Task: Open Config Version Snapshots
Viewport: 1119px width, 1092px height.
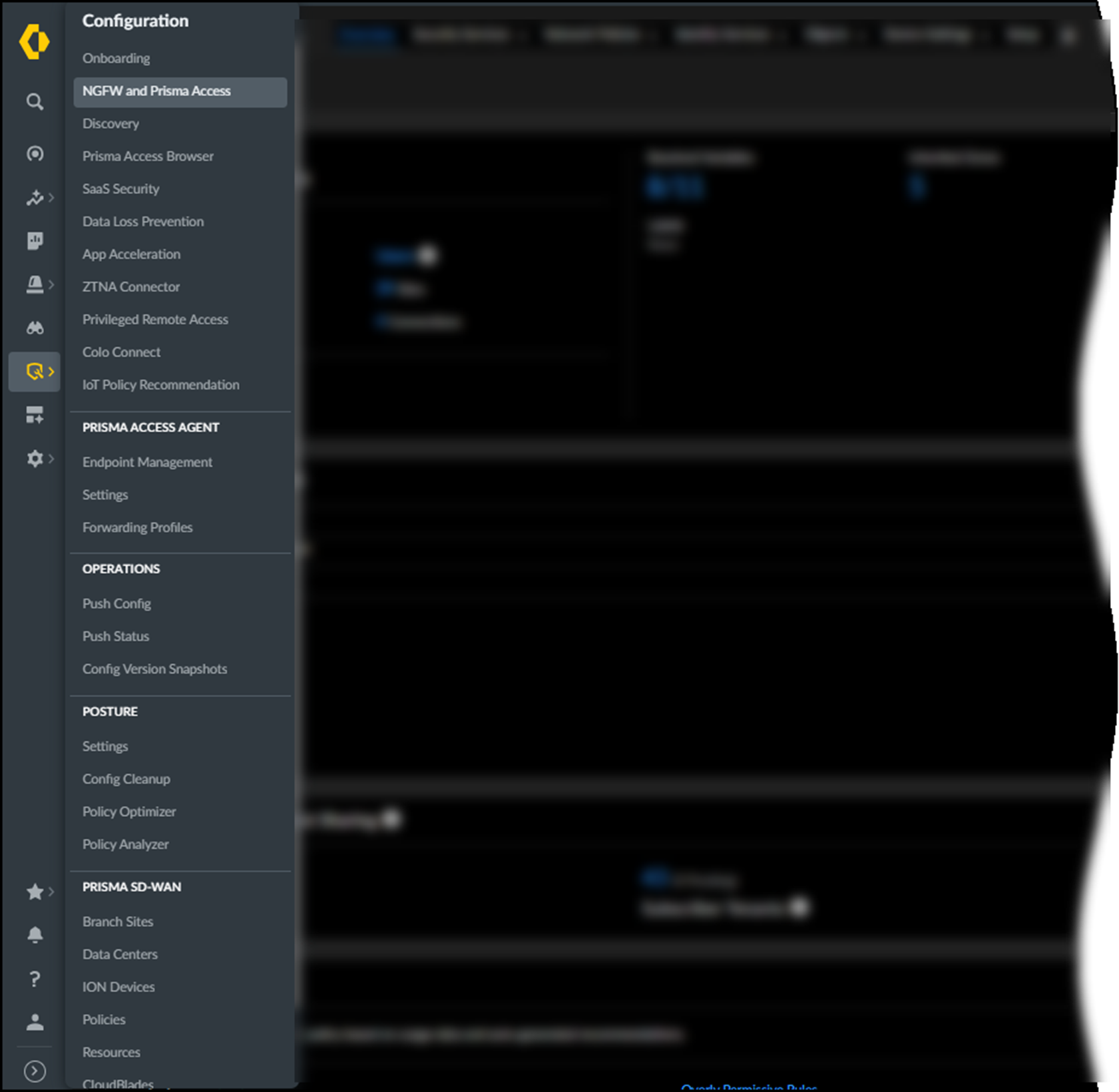Action: pos(154,669)
